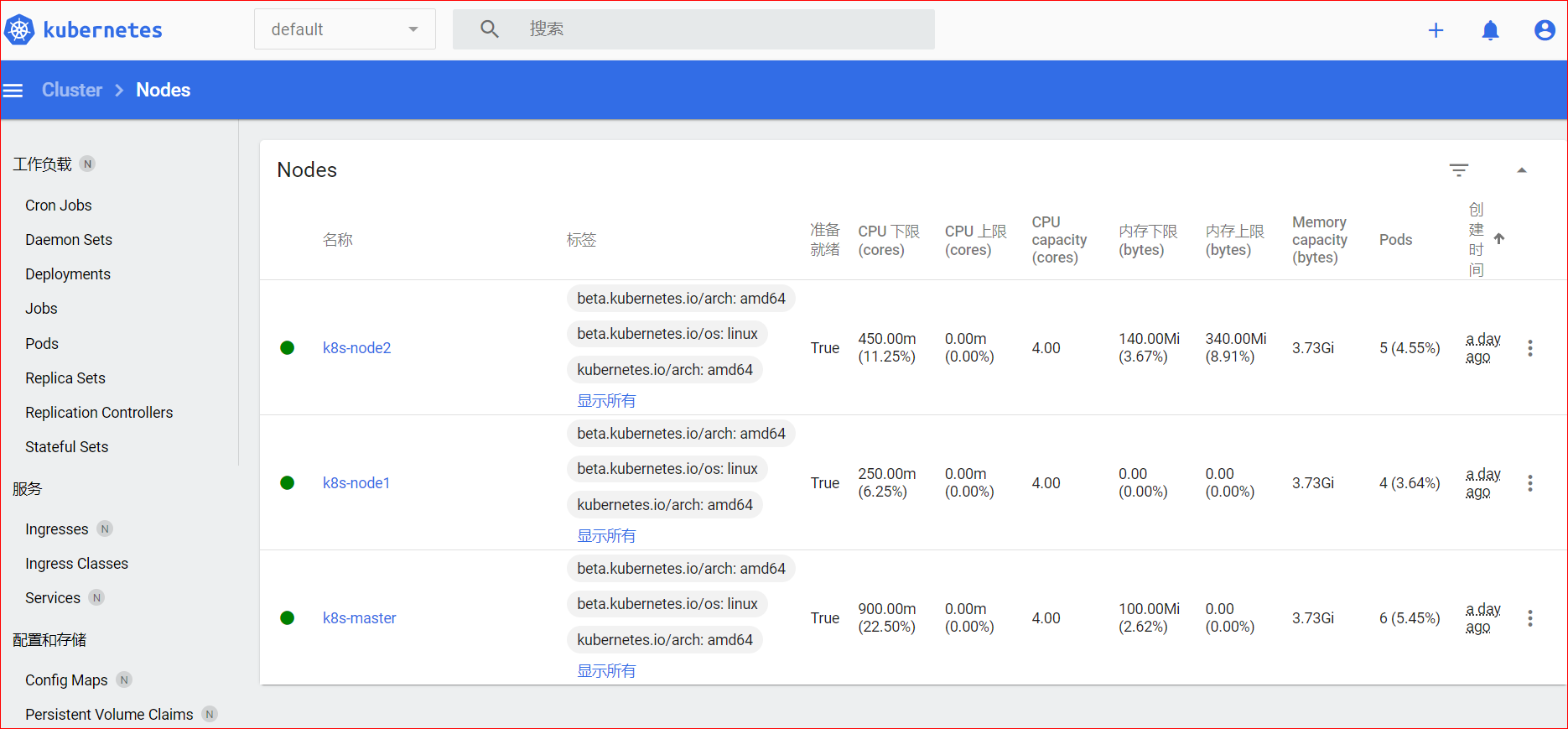Open the k8s-master node link
Image resolution: width=1568 pixels, height=729 pixels.
point(360,618)
